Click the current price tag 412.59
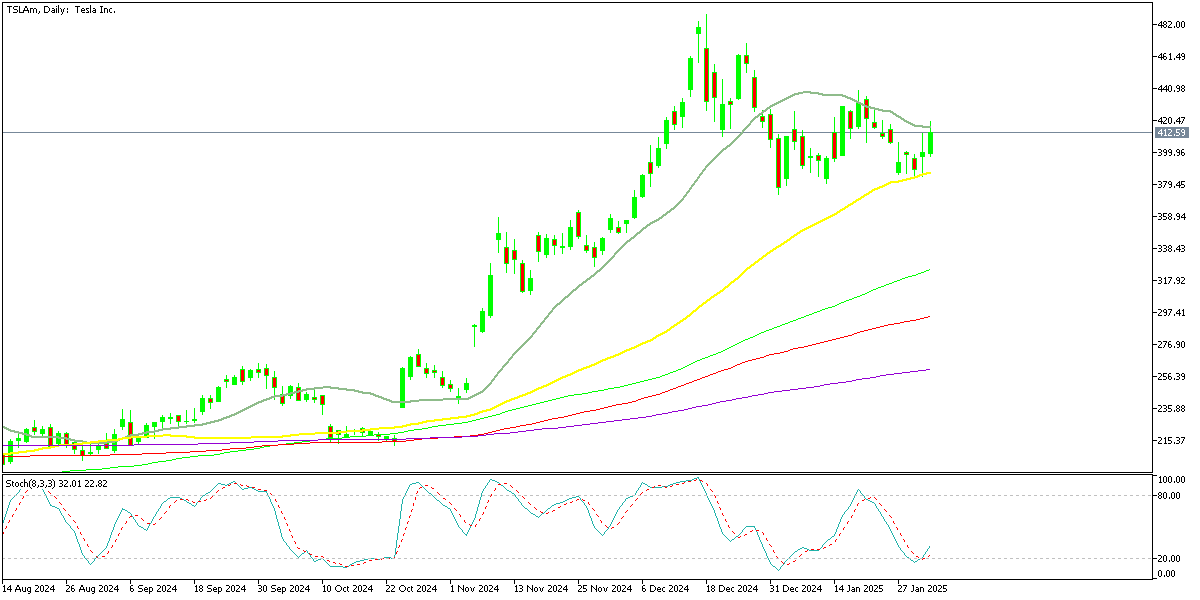 [1171, 133]
